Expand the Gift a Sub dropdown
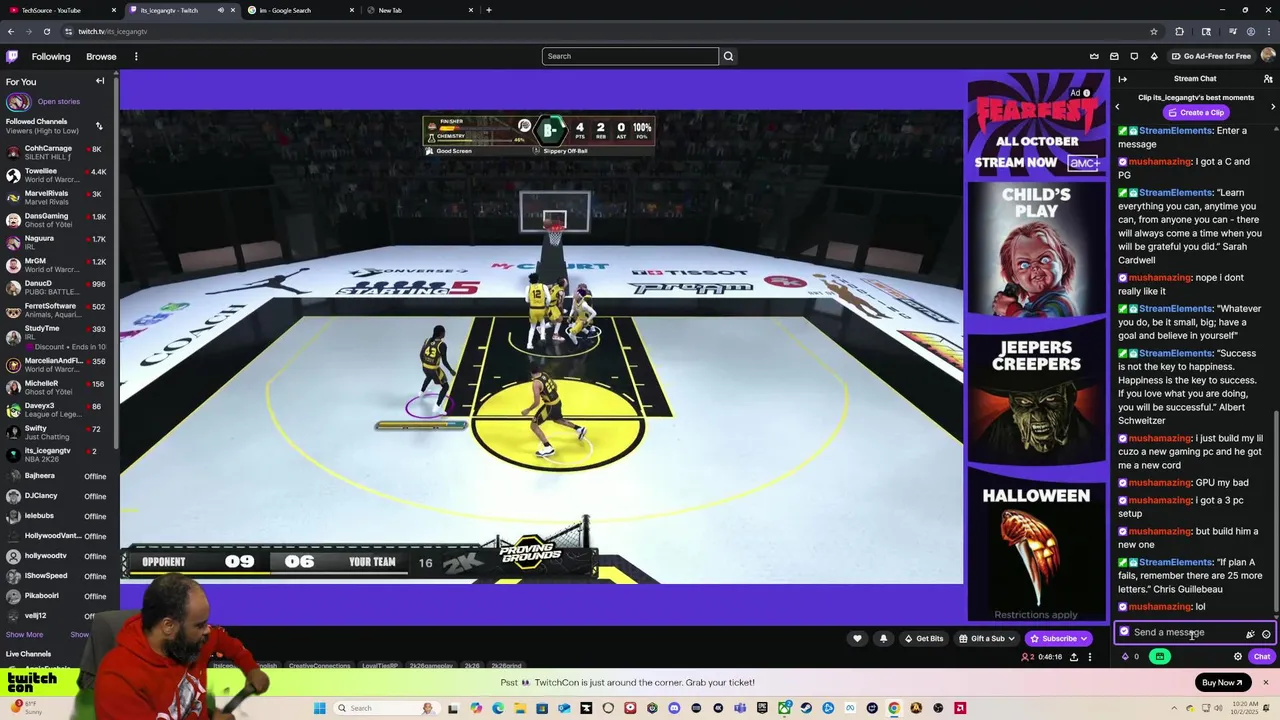Image resolution: width=1280 pixels, height=720 pixels. click(1011, 638)
